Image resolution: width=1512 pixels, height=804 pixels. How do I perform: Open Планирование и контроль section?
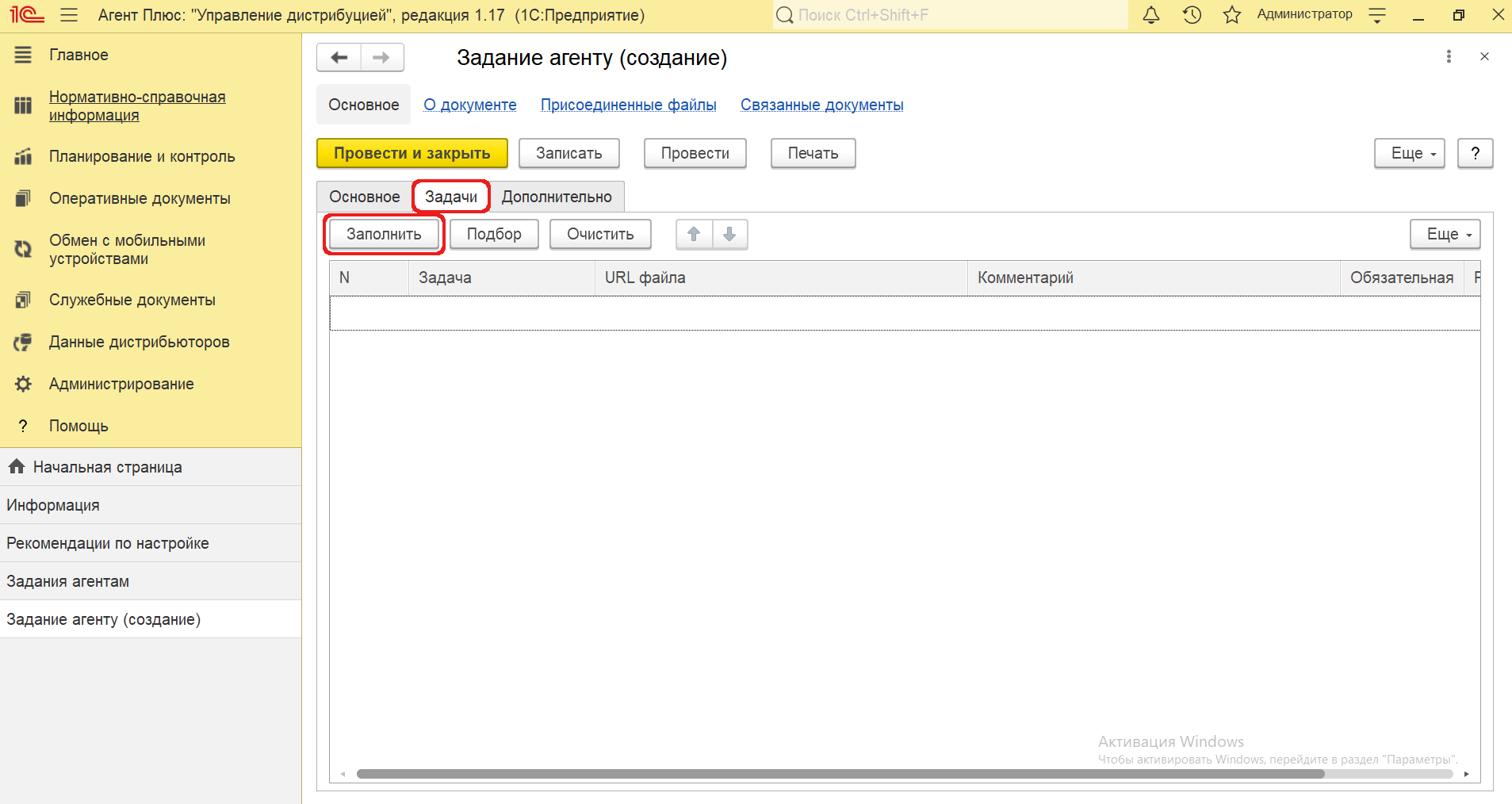[142, 156]
